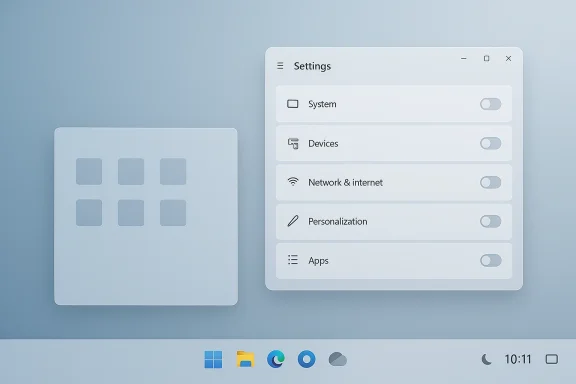The width and height of the screenshot is (576, 384).
Task: Click the Apps list icon
Action: (x=293, y=260)
